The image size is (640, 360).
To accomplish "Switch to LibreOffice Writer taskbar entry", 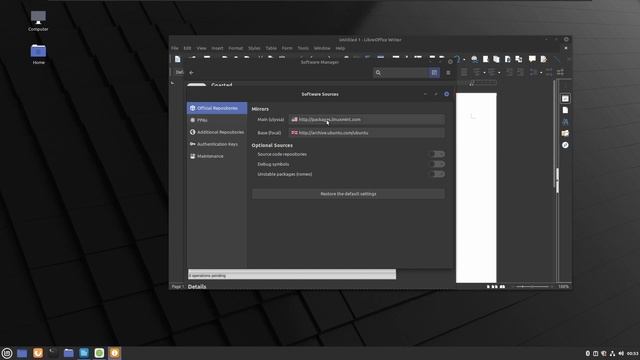I will (x=84, y=353).
